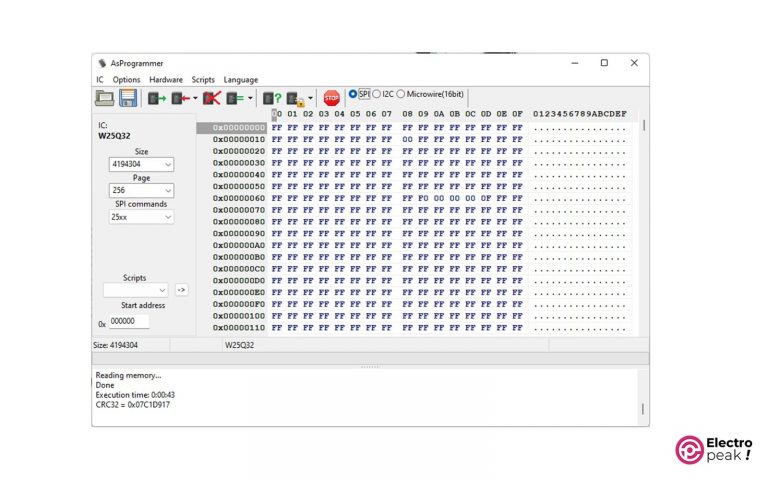Image resolution: width=768 pixels, height=480 pixels.
Task: Click the hex editor vertical scrollbar
Action: (644, 125)
